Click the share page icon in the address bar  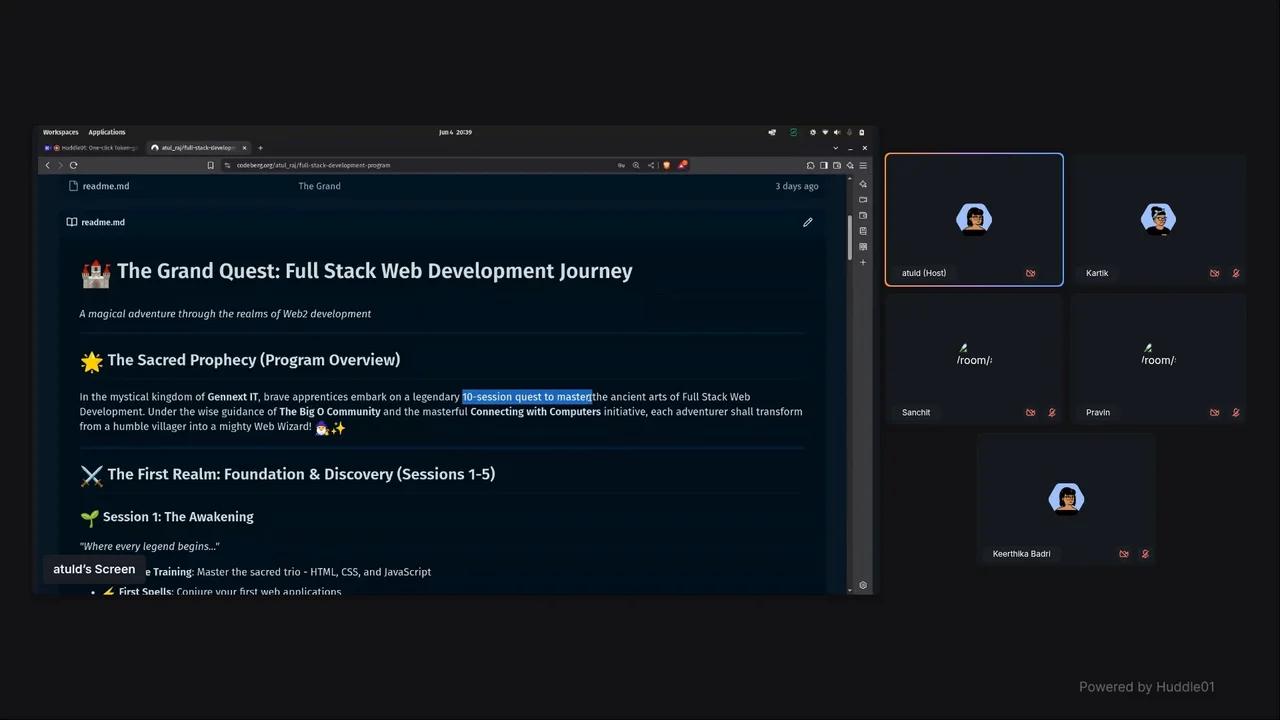click(651, 165)
